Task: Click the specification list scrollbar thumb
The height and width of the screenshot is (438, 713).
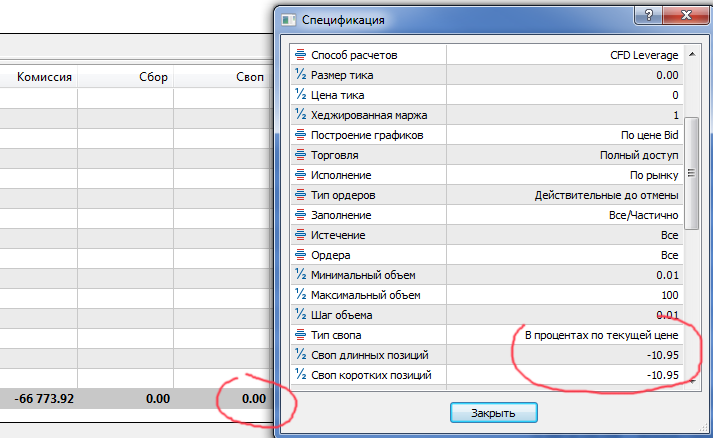Action: (692, 173)
